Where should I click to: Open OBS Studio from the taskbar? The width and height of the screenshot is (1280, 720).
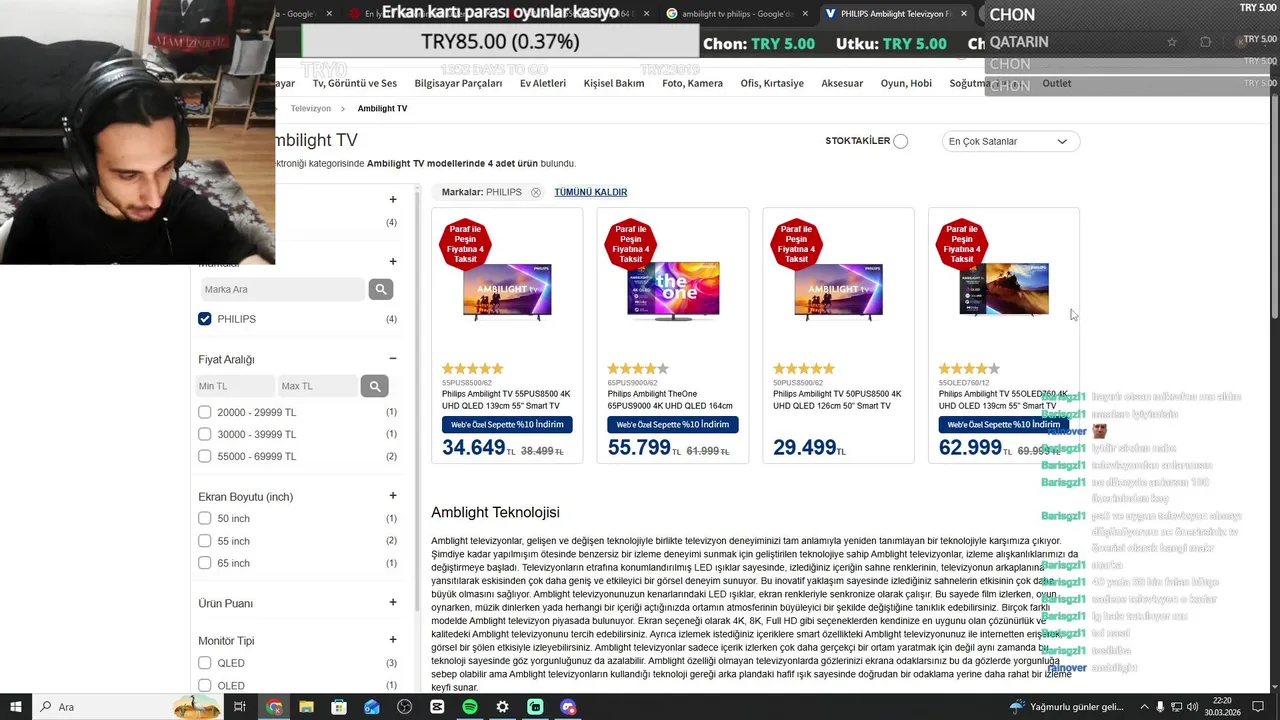point(404,707)
